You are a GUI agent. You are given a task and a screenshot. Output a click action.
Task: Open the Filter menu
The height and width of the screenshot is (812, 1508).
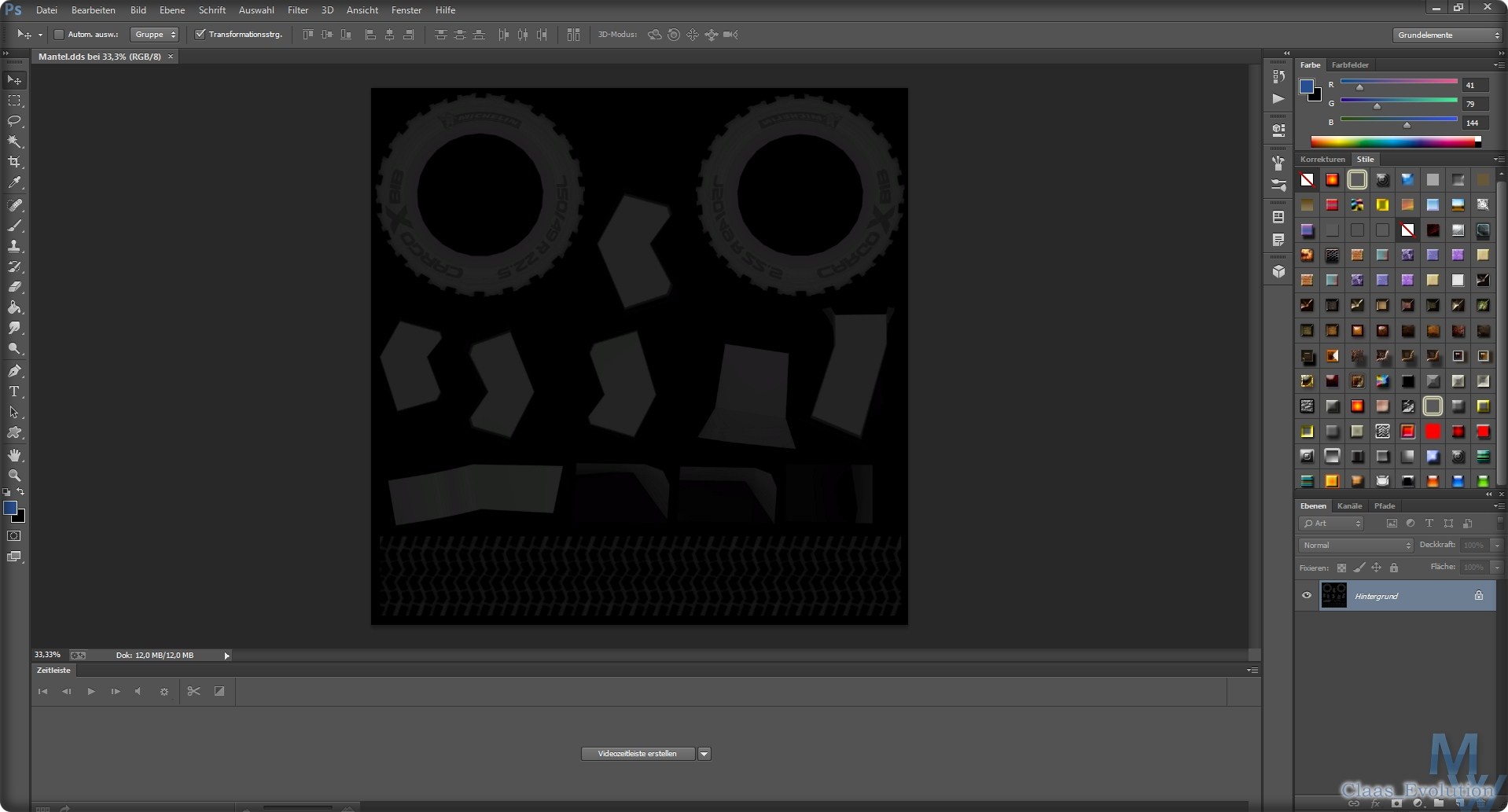point(298,10)
